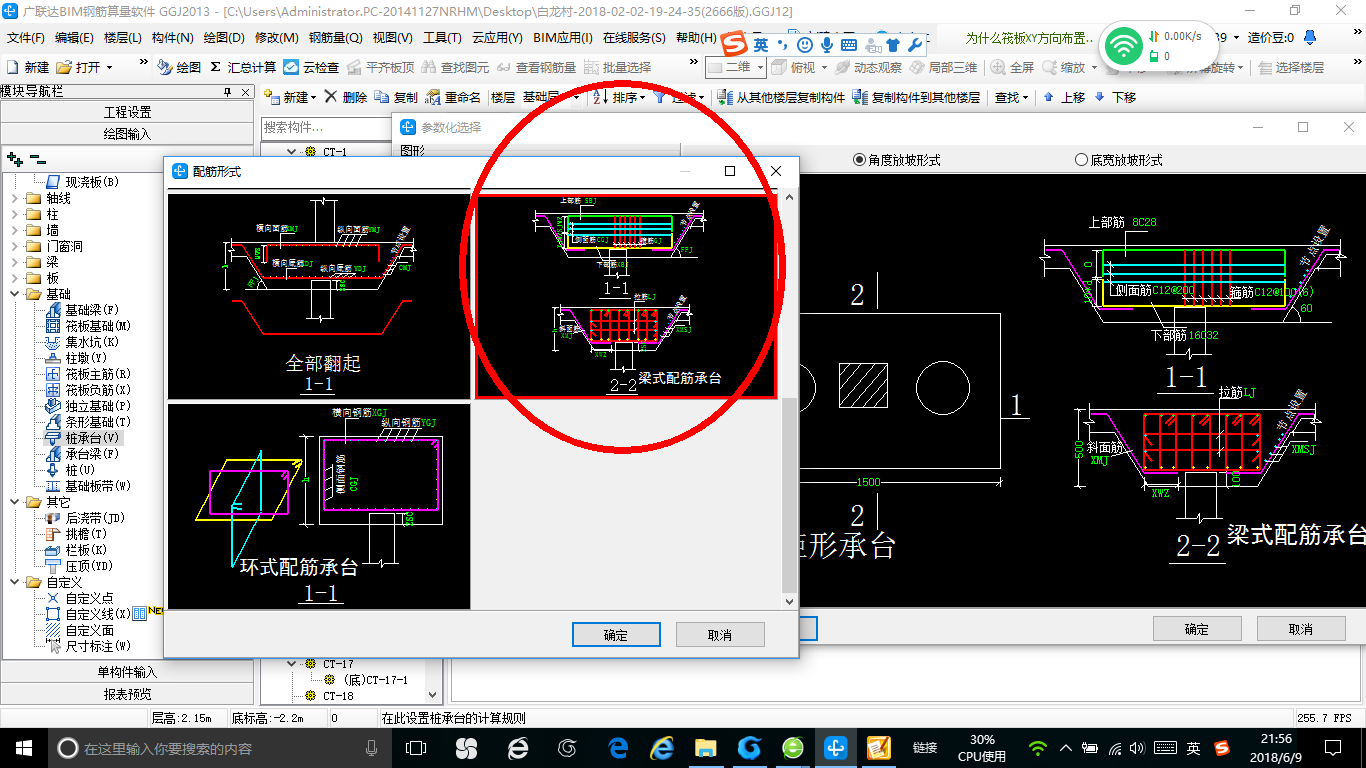This screenshot has width=1366, height=768.
Task: Switch to 工程设置 panel
Action: click(127, 112)
